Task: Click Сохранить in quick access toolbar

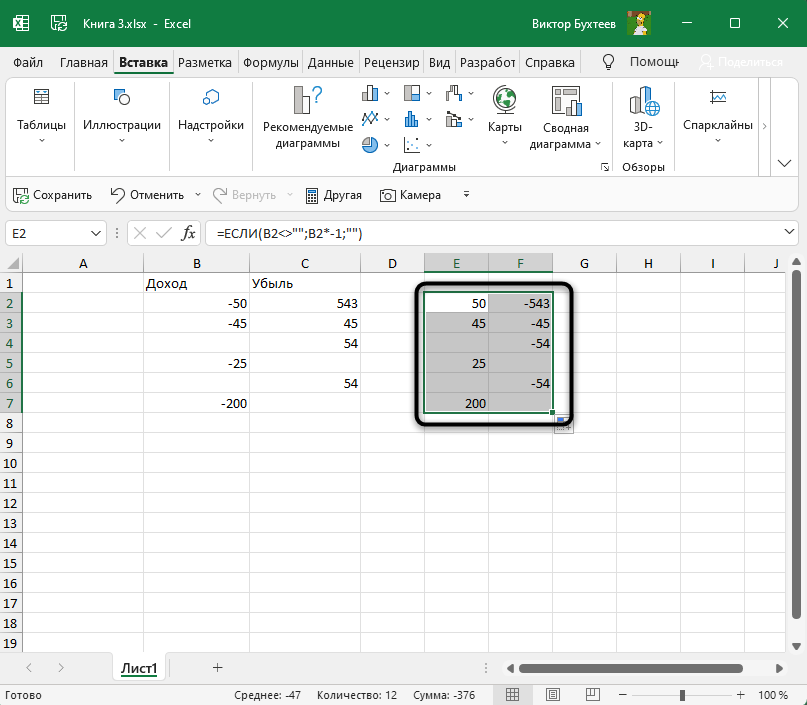Action: [x=52, y=195]
